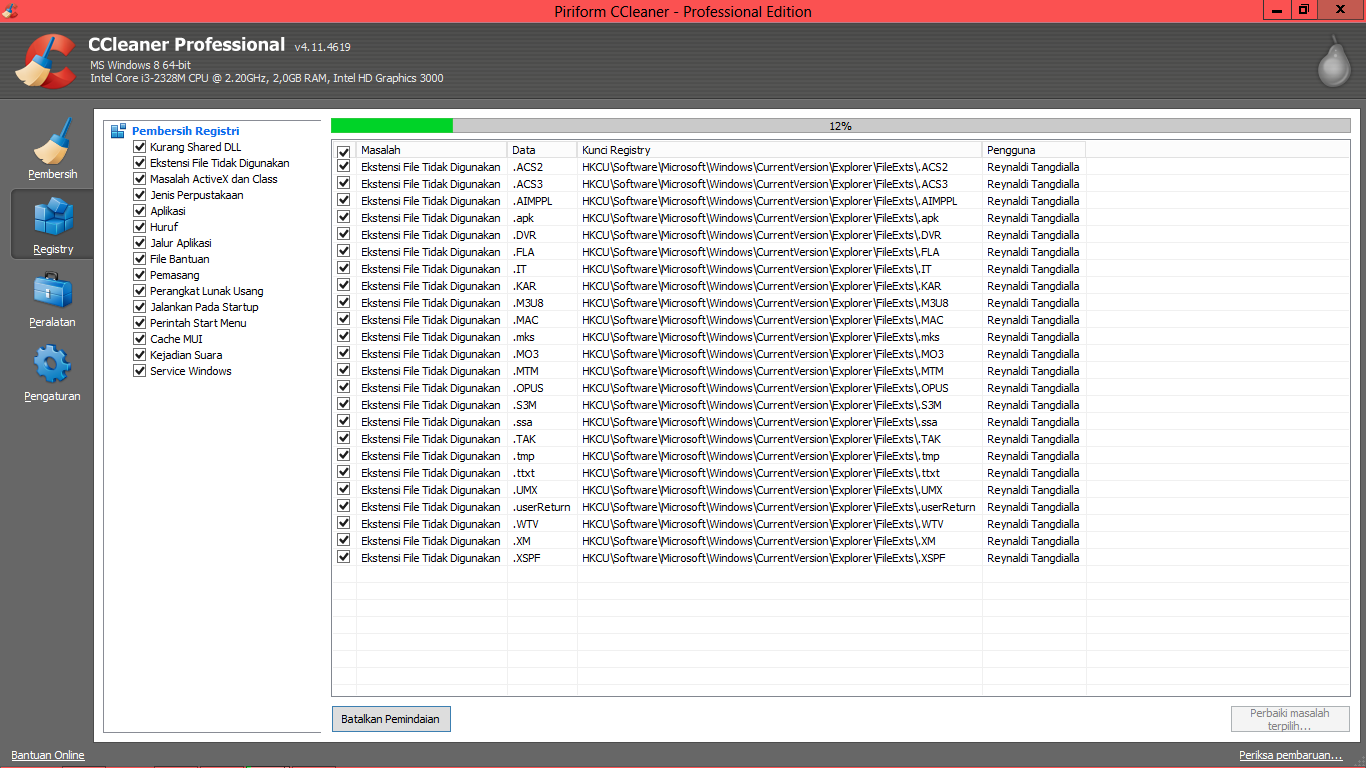This screenshot has width=1366, height=768.
Task: Uncheck the .apk result row
Action: pyautogui.click(x=344, y=218)
